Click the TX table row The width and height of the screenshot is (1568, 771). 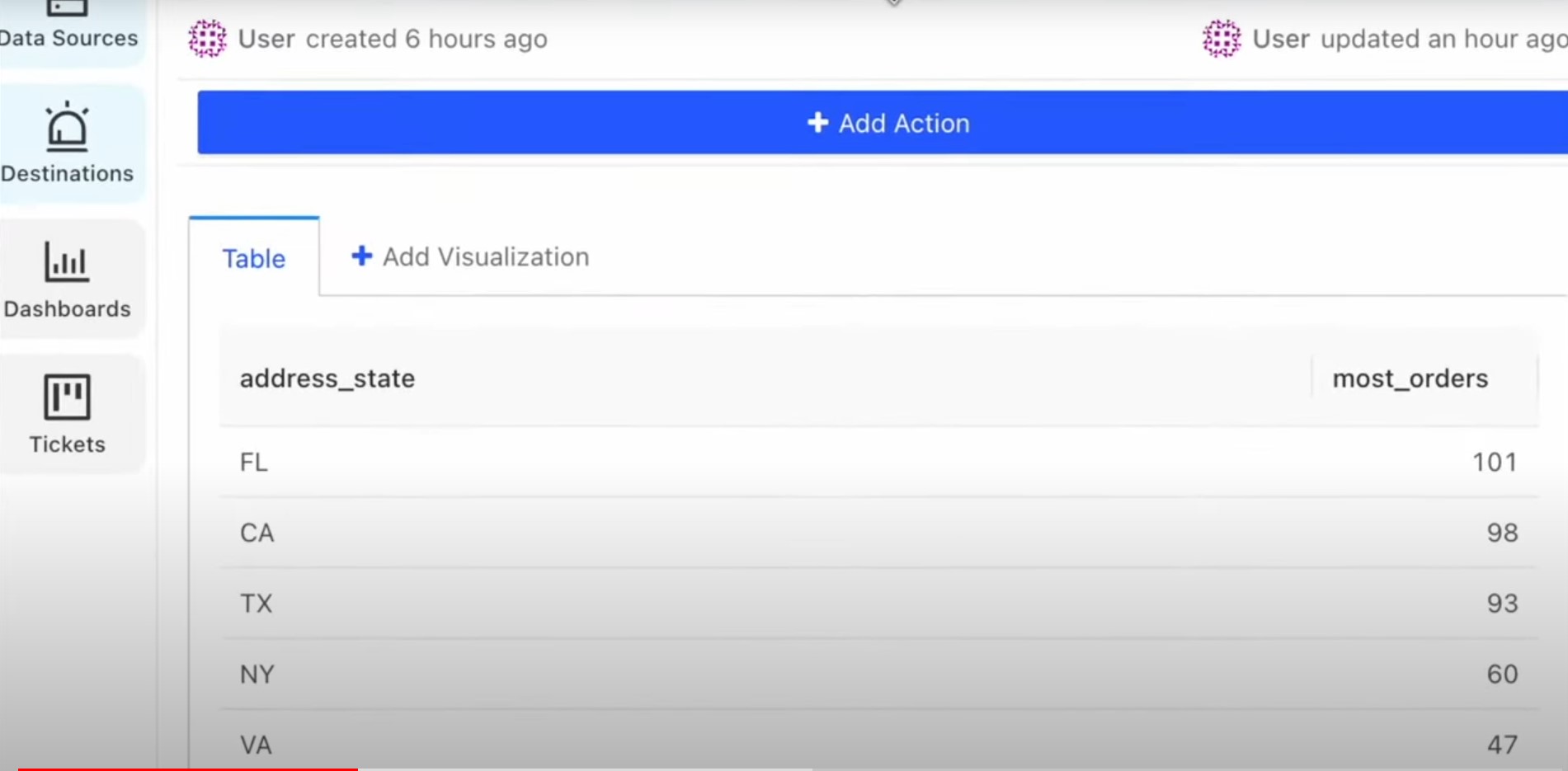click(878, 604)
